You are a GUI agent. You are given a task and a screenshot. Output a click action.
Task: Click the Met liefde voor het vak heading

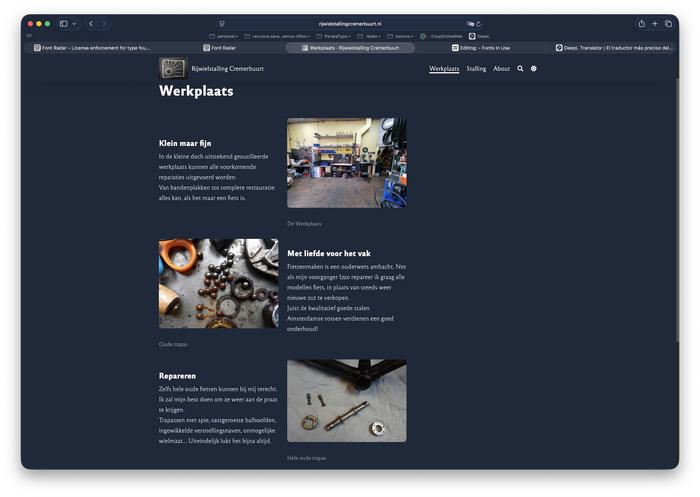329,253
